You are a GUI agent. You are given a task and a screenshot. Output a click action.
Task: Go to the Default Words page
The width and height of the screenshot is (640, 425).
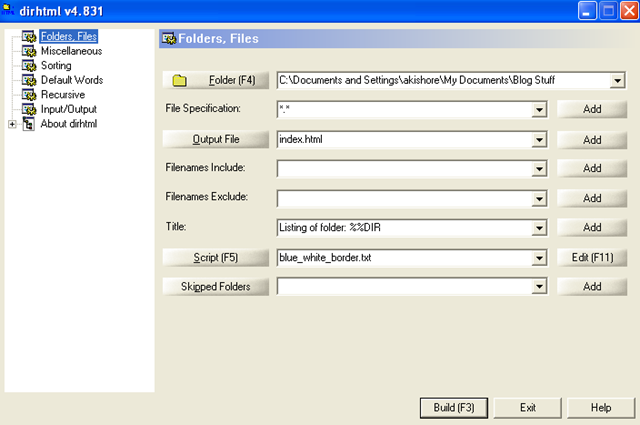click(72, 80)
